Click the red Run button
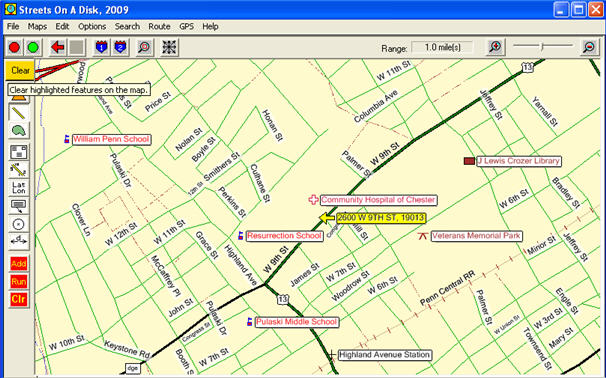 tap(19, 281)
